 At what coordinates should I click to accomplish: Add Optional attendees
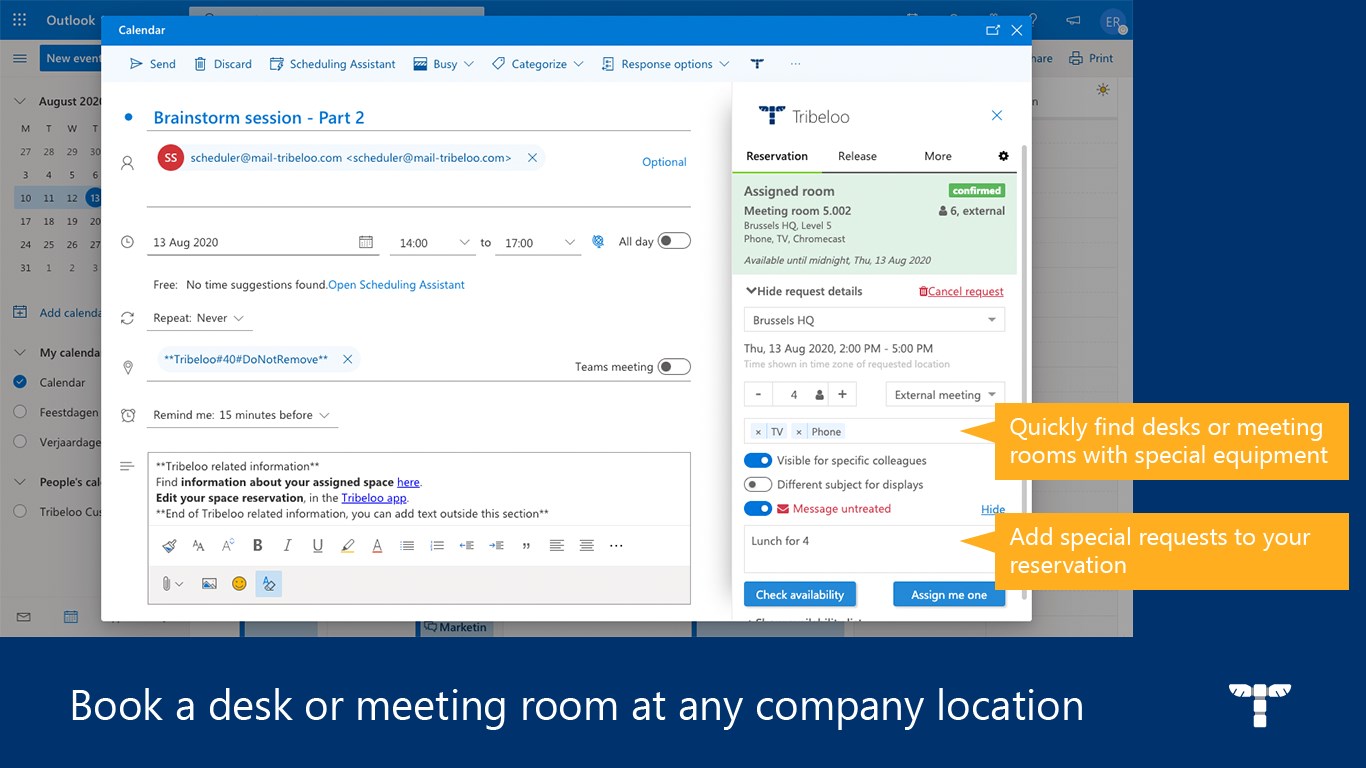(x=664, y=162)
